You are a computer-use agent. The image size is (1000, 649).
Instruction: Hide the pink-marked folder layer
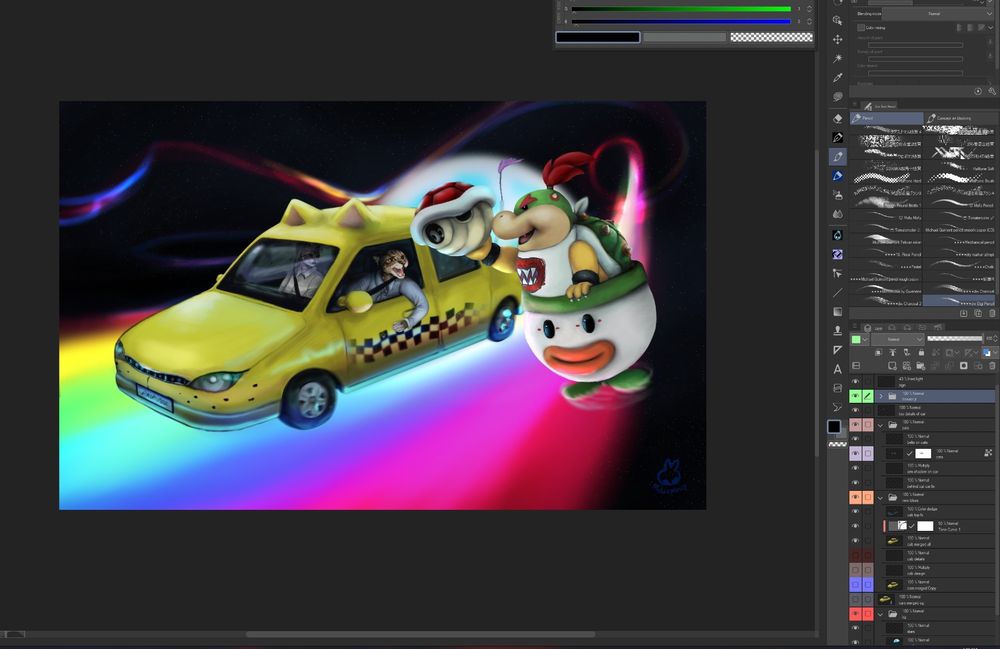point(855,425)
